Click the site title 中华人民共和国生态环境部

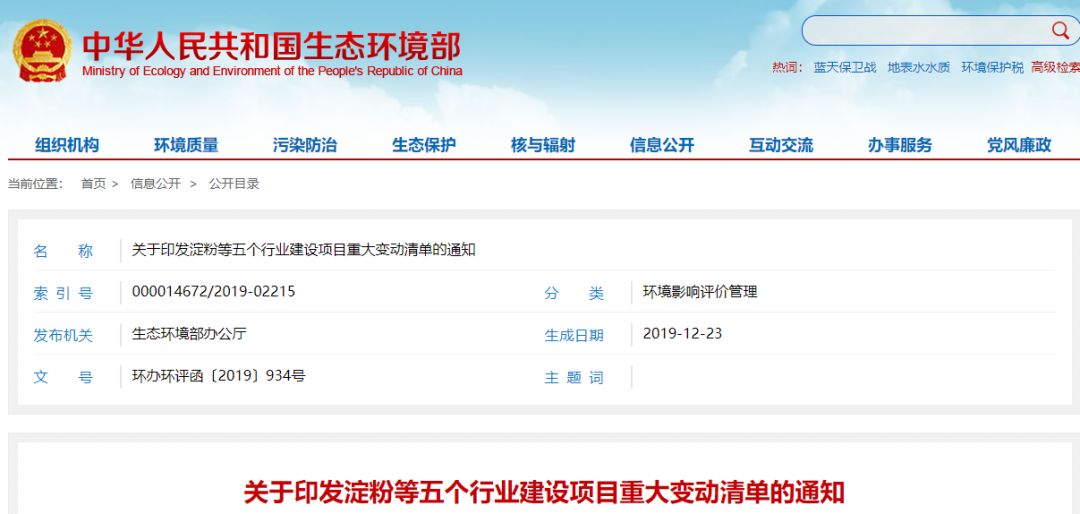(271, 45)
